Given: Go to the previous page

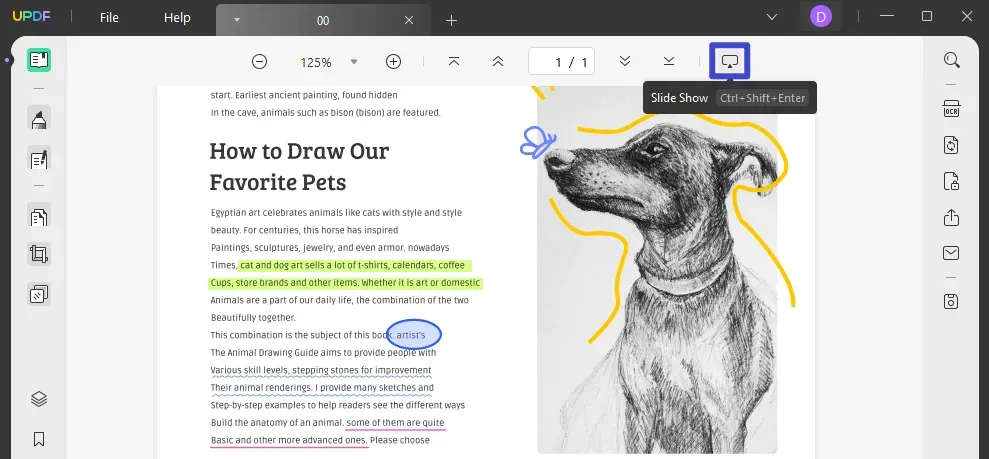Looking at the screenshot, I should (498, 61).
